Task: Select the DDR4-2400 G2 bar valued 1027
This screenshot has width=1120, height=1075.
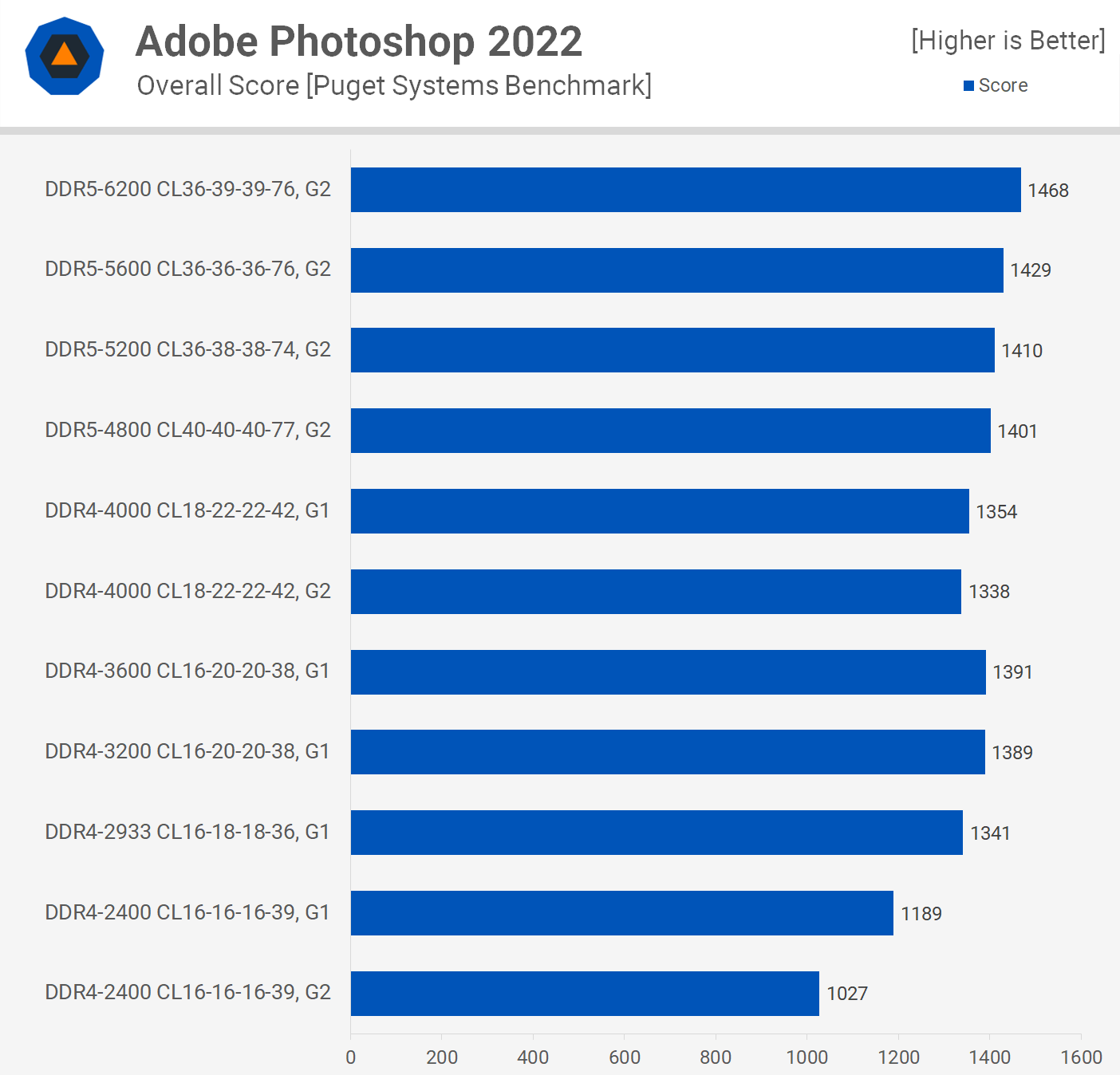Action: pyautogui.click(x=585, y=994)
